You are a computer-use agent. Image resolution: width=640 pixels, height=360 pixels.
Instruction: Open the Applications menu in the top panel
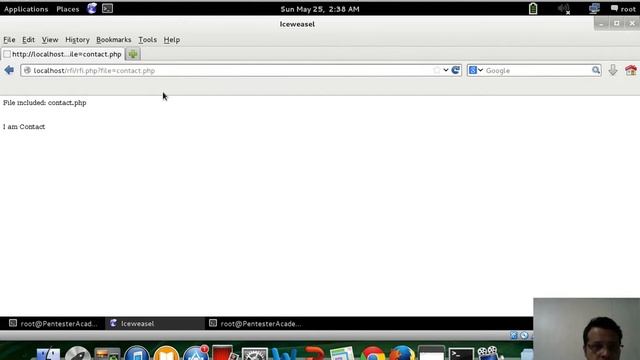pos(26,9)
